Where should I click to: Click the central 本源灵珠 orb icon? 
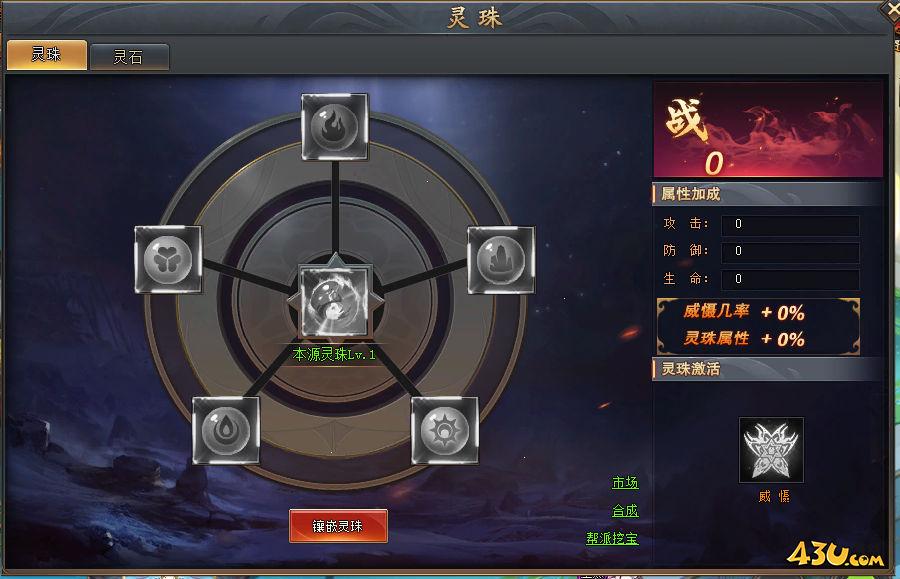tap(335, 301)
